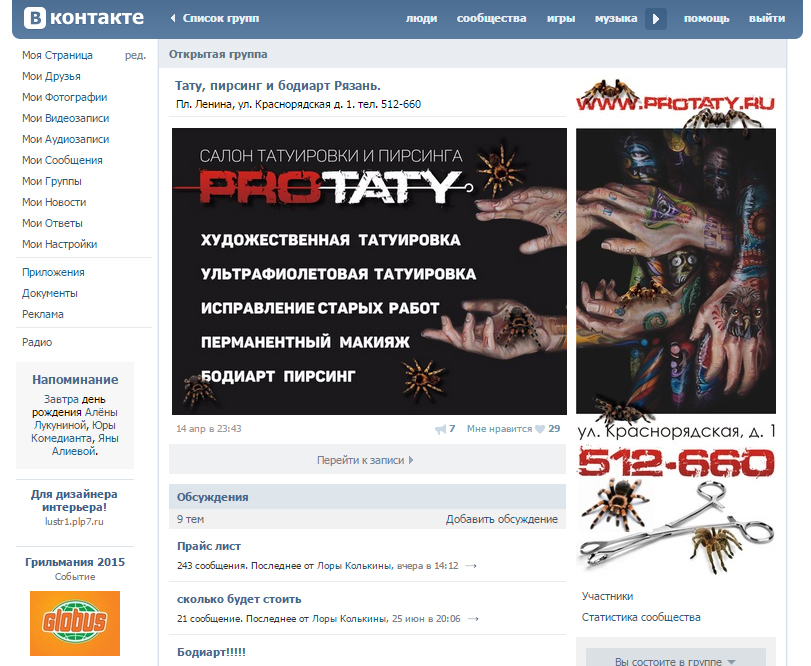Click the 9 тем count
The height and width of the screenshot is (666, 811).
tap(190, 519)
